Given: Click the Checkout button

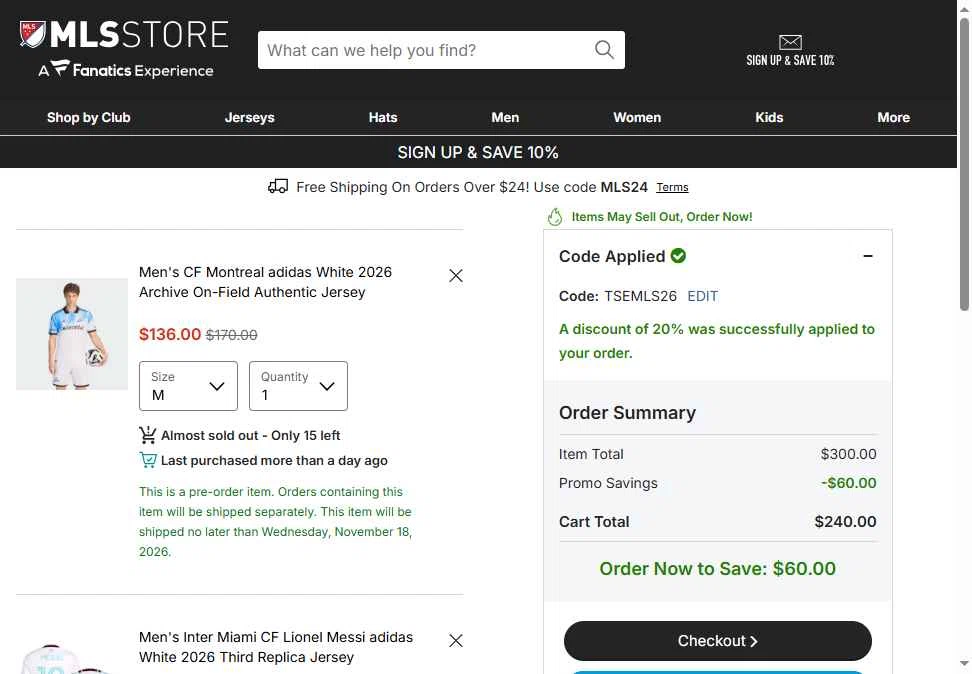Looking at the screenshot, I should coord(718,641).
